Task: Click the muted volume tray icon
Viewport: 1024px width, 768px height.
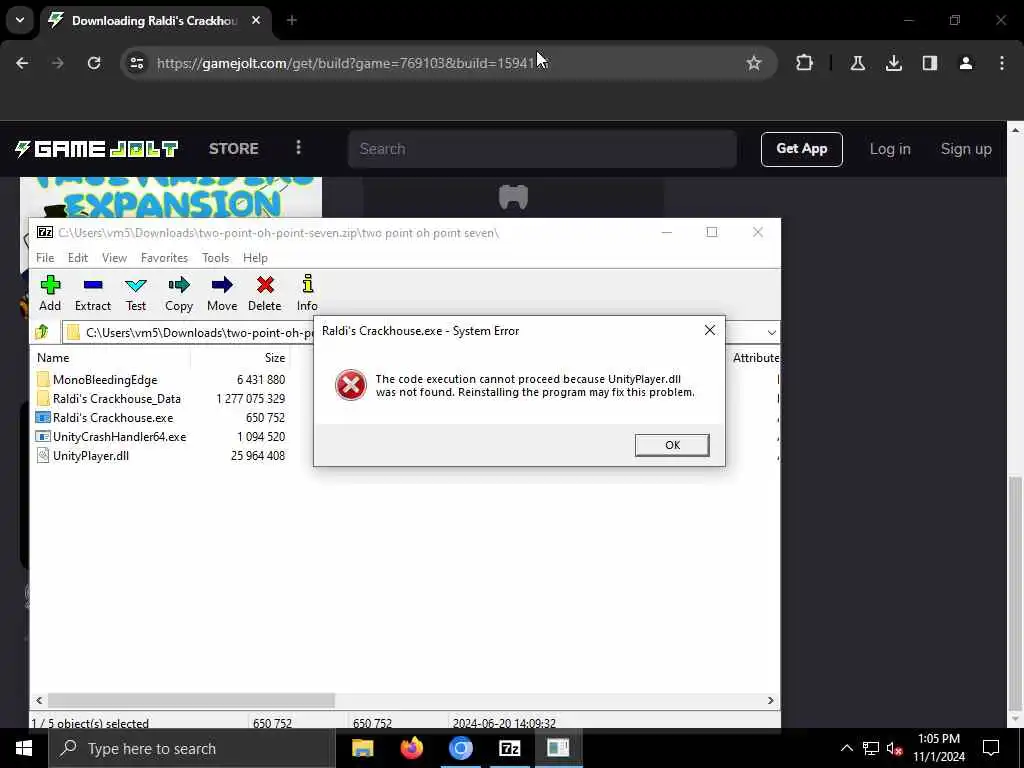Action: coord(895,748)
